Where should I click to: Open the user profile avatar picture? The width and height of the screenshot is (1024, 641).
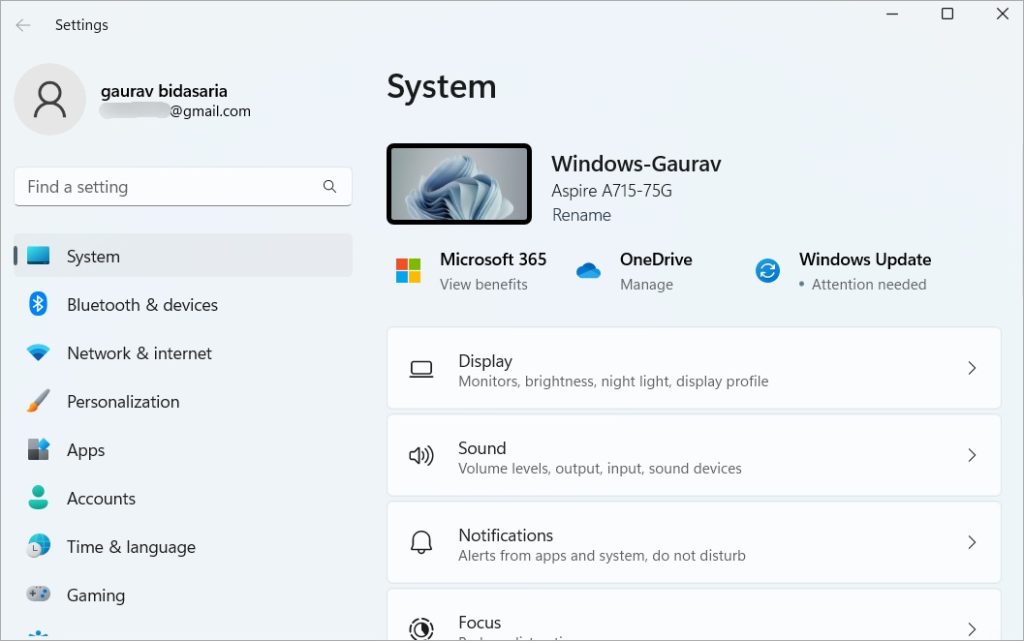pyautogui.click(x=50, y=99)
